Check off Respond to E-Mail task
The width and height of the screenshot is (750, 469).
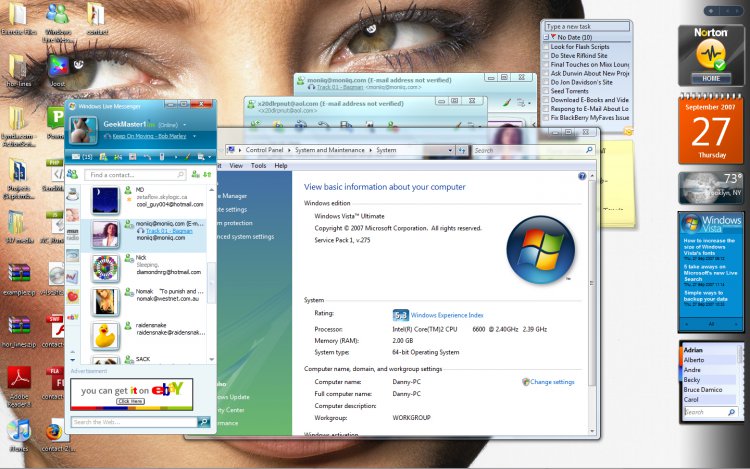tap(546, 109)
